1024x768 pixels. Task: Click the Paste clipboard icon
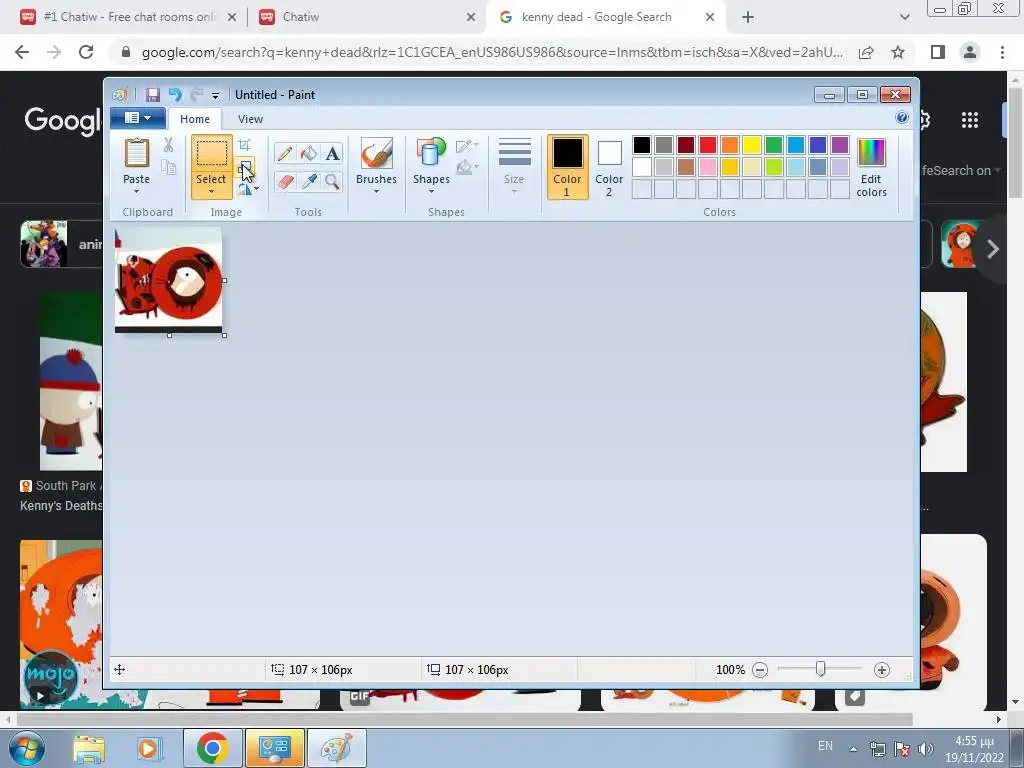point(136,154)
